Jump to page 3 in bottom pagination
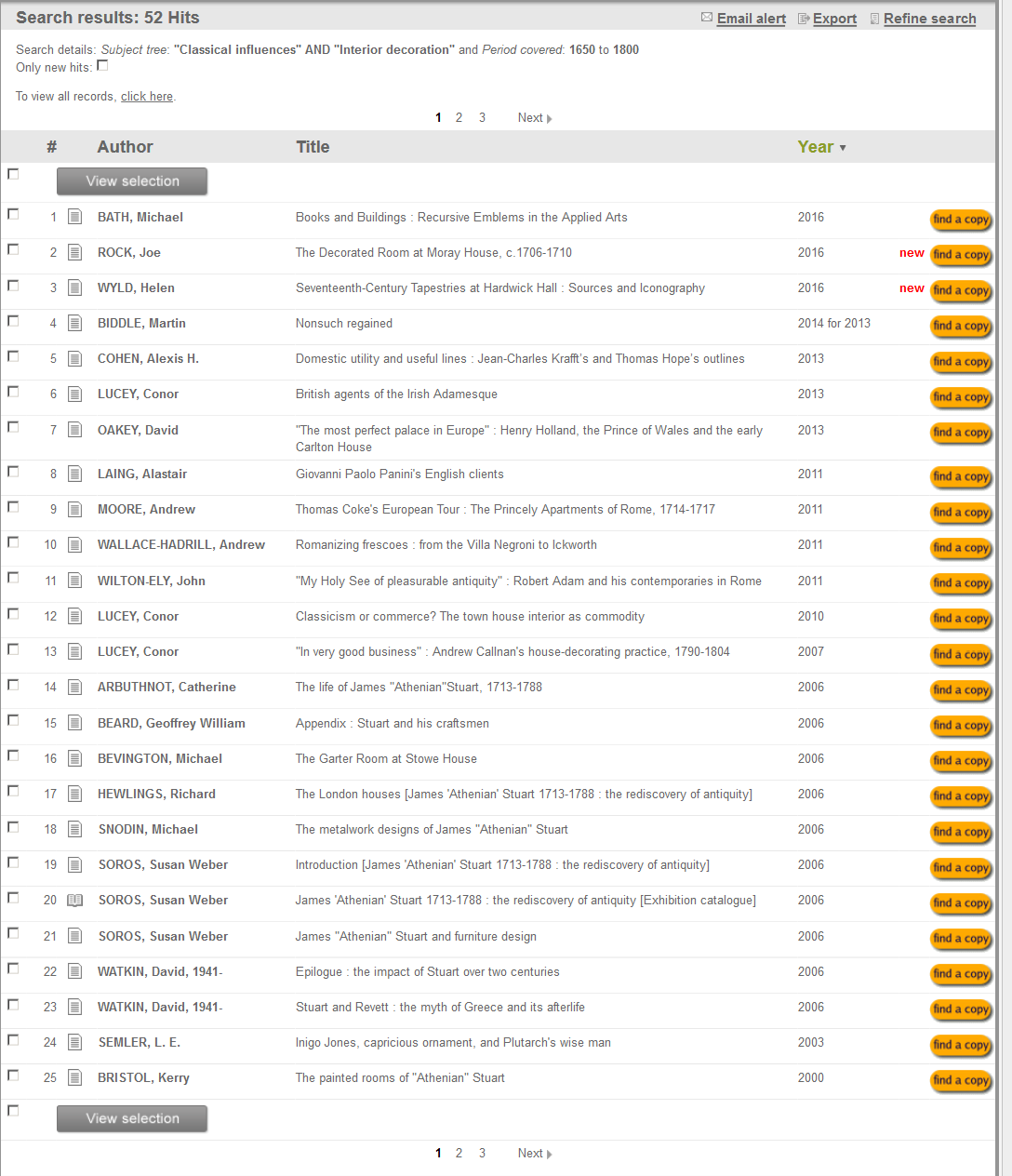Image resolution: width=1012 pixels, height=1176 pixels. [x=482, y=1154]
